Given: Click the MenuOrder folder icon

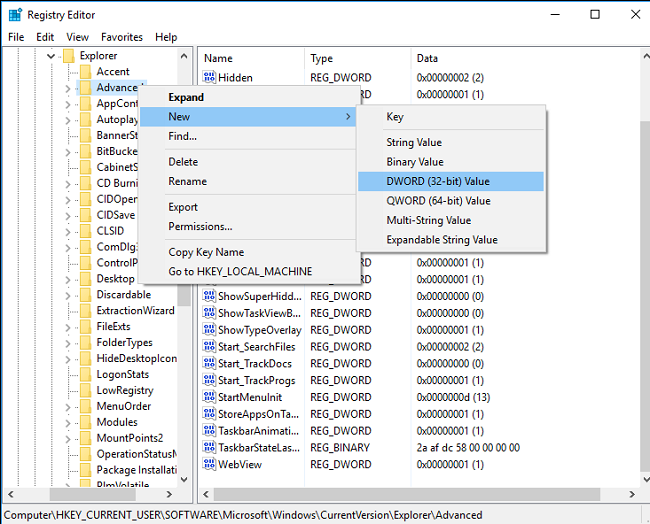Looking at the screenshot, I should click(85, 407).
